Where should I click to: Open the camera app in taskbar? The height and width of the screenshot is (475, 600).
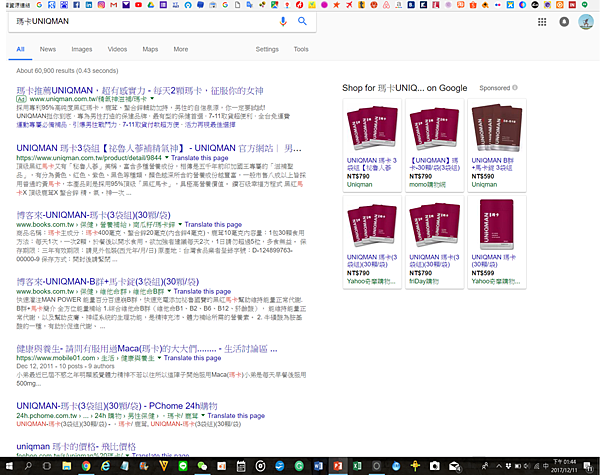tap(434, 466)
